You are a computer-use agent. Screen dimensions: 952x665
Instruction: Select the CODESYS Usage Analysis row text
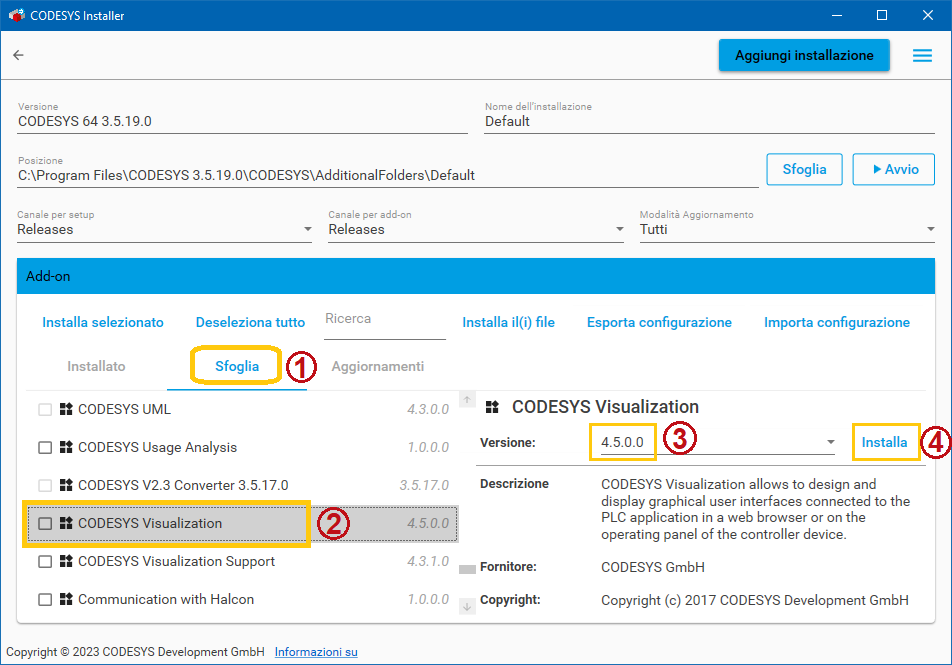(x=157, y=448)
